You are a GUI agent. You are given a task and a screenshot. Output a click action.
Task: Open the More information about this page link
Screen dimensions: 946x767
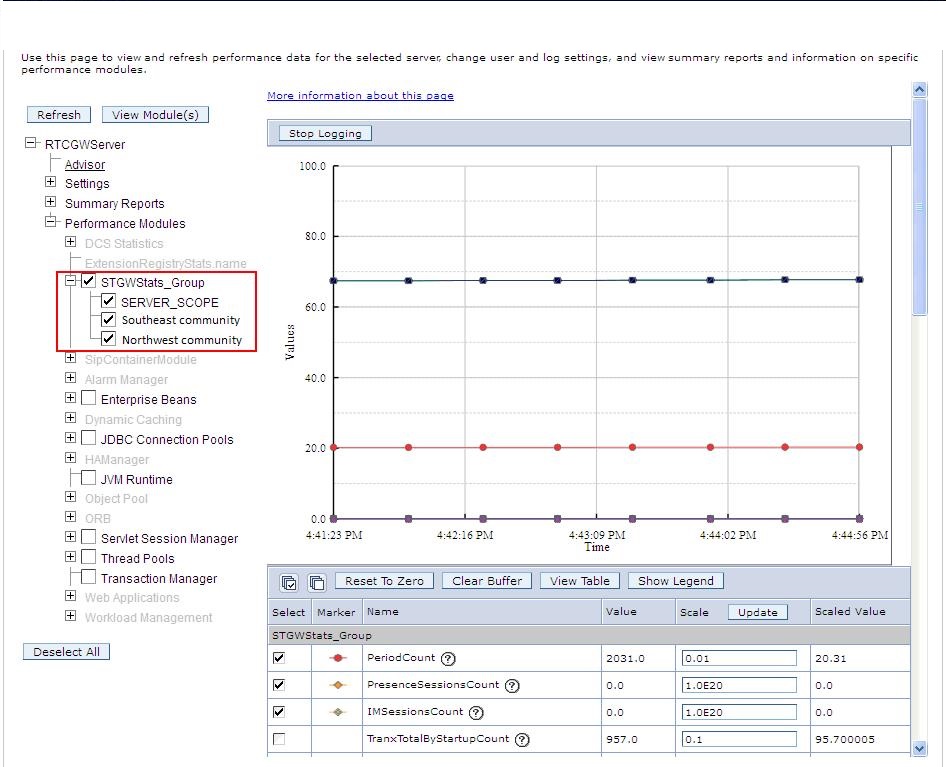[360, 95]
